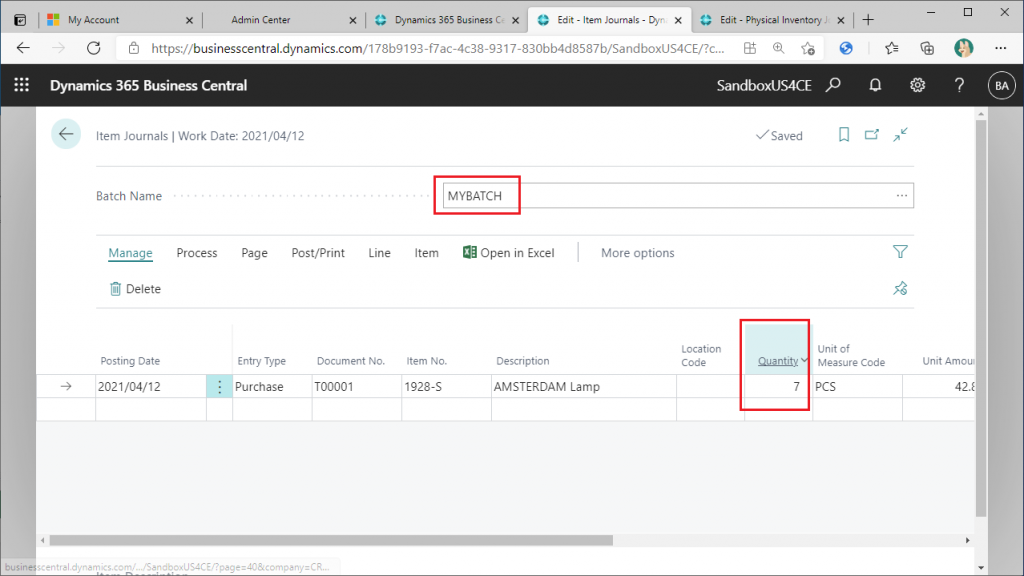Viewport: 1024px width, 576px height.
Task: Open in Excel
Action: [x=509, y=253]
